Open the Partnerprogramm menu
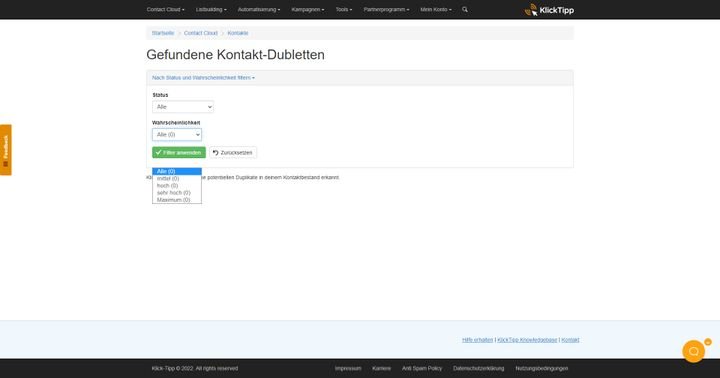 386,10
